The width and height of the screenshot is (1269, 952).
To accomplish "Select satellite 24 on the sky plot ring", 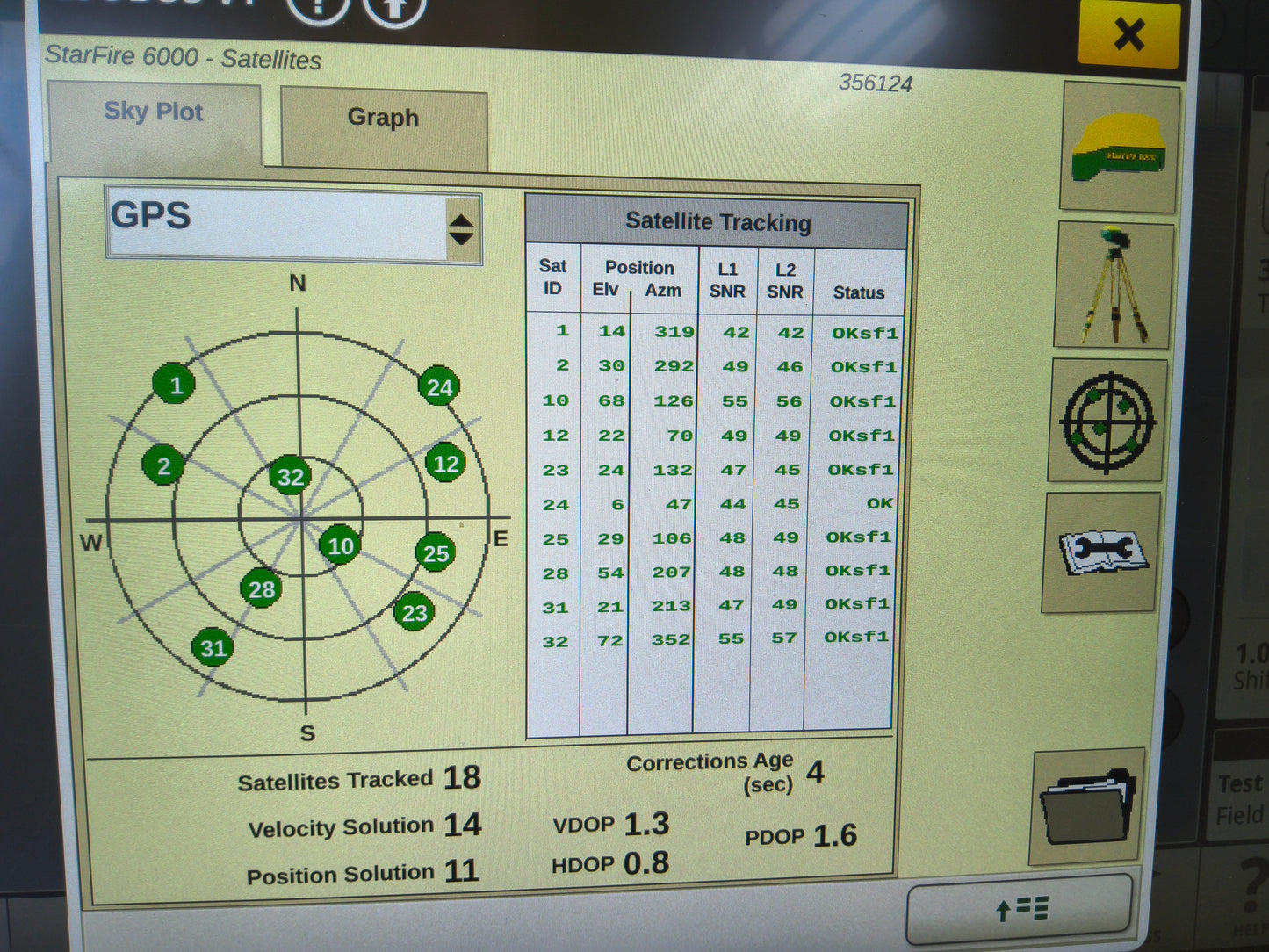I will coord(439,386).
